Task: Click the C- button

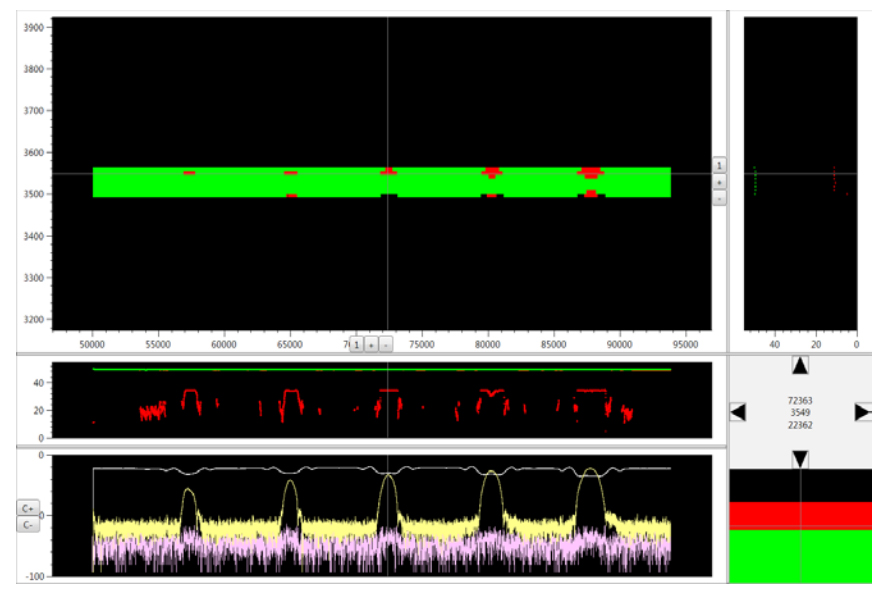Action: [28, 524]
